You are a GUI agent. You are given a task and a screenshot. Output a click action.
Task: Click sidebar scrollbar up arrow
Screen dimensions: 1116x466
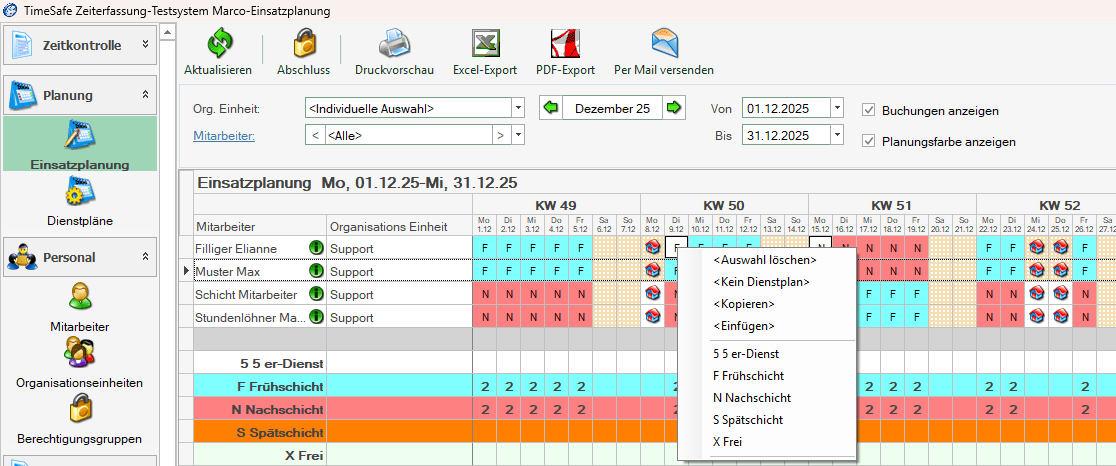coord(167,31)
